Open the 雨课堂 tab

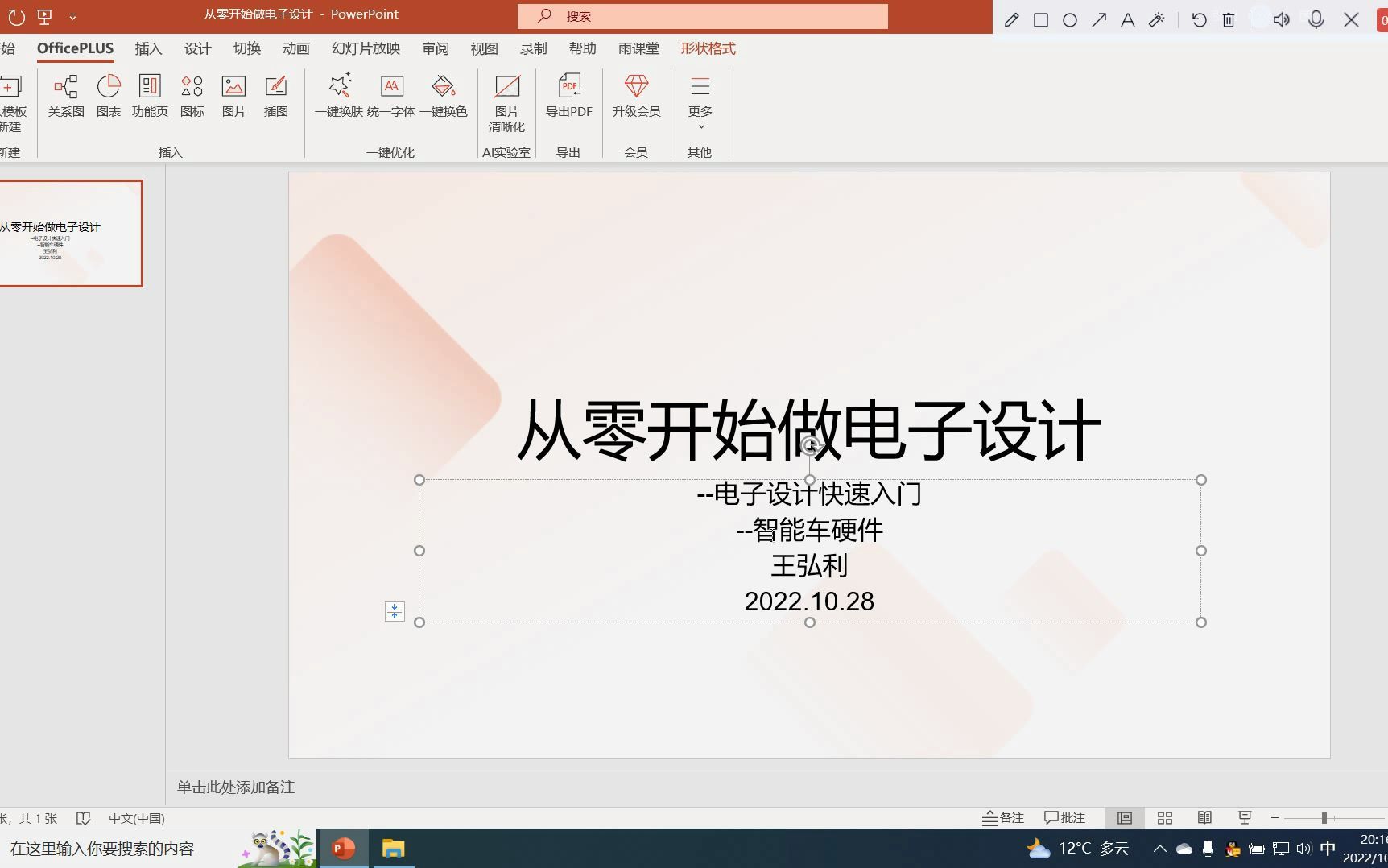click(639, 48)
